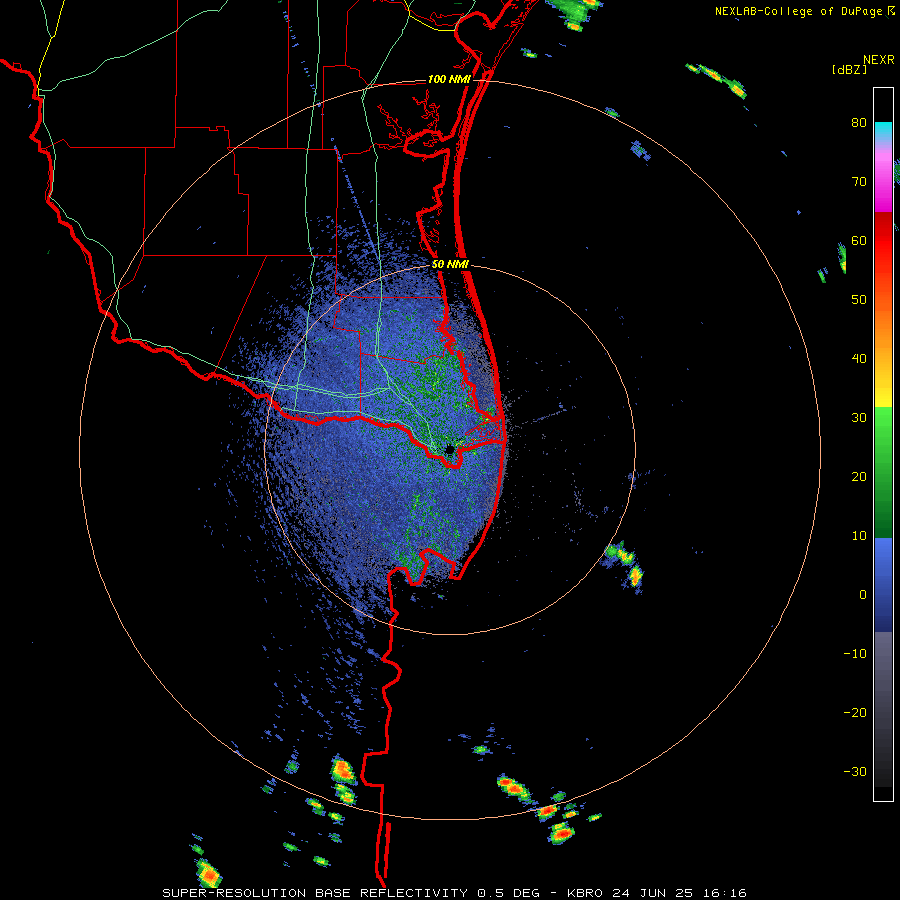Select the 50 NMI range ring label
900x900 pixels.
tap(450, 264)
